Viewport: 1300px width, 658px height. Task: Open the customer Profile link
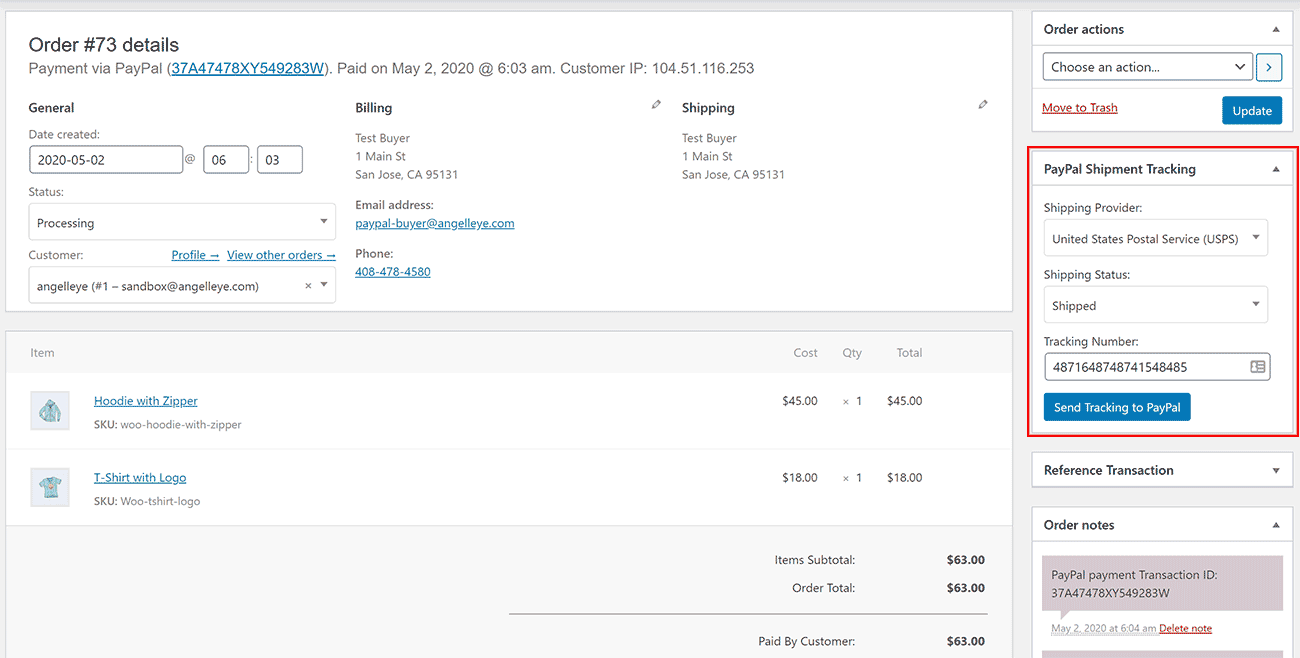tap(195, 255)
